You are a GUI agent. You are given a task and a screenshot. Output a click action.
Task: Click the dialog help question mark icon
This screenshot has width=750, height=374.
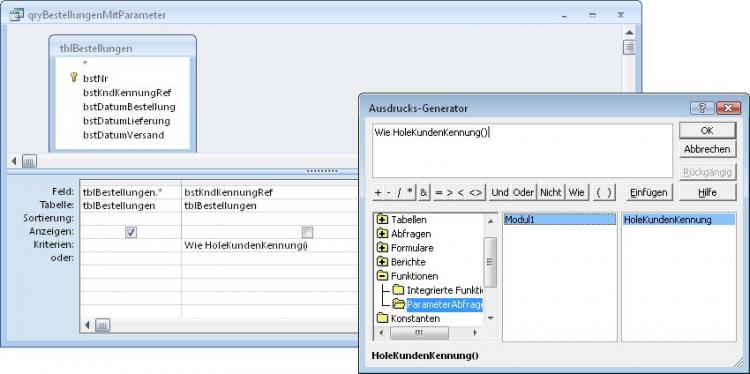click(702, 108)
